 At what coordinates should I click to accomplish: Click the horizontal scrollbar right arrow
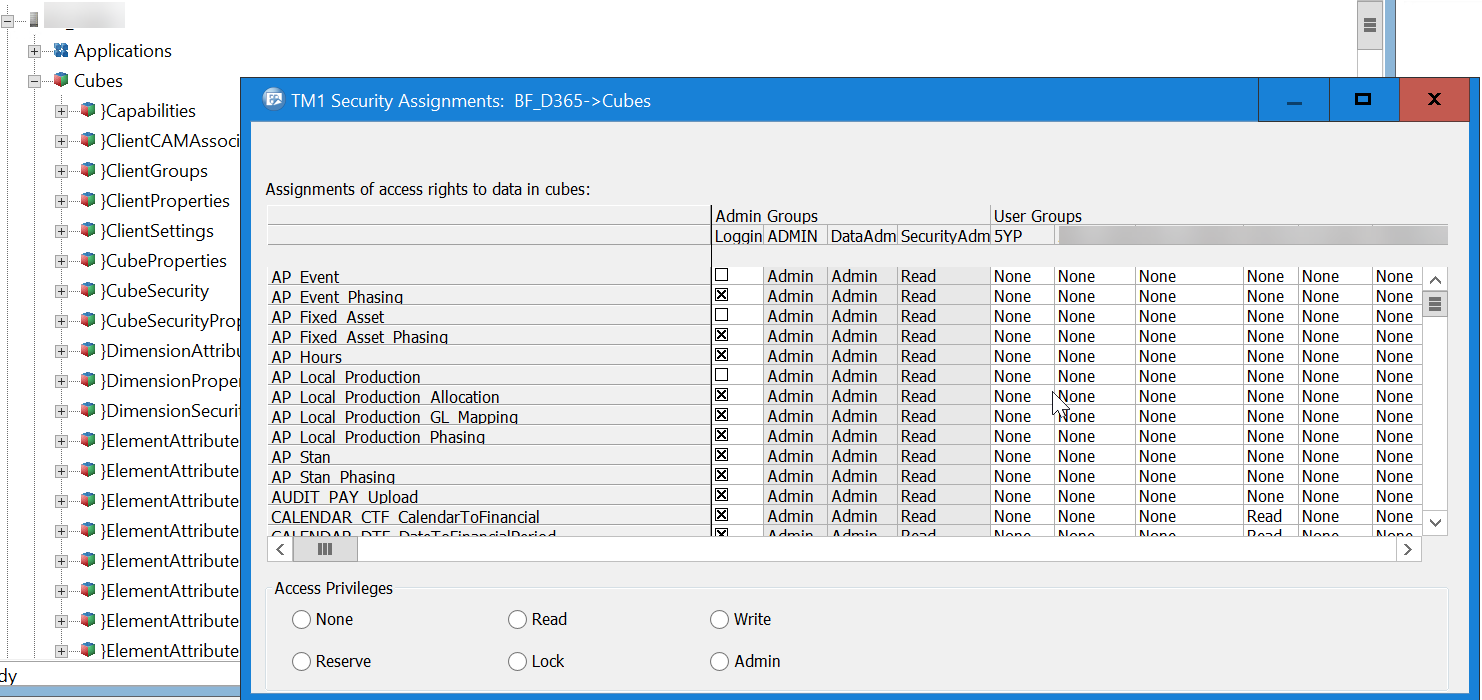coord(1408,549)
